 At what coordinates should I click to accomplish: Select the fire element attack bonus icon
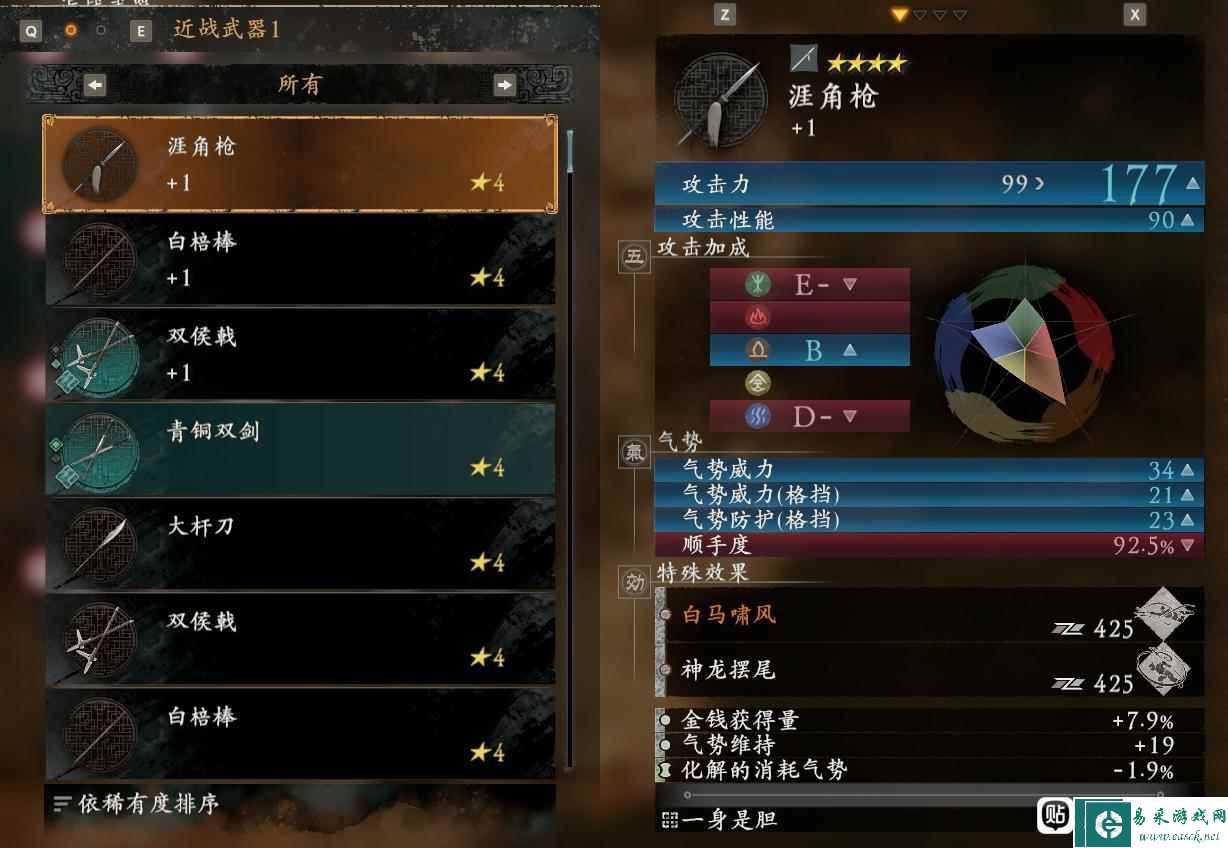tap(758, 317)
